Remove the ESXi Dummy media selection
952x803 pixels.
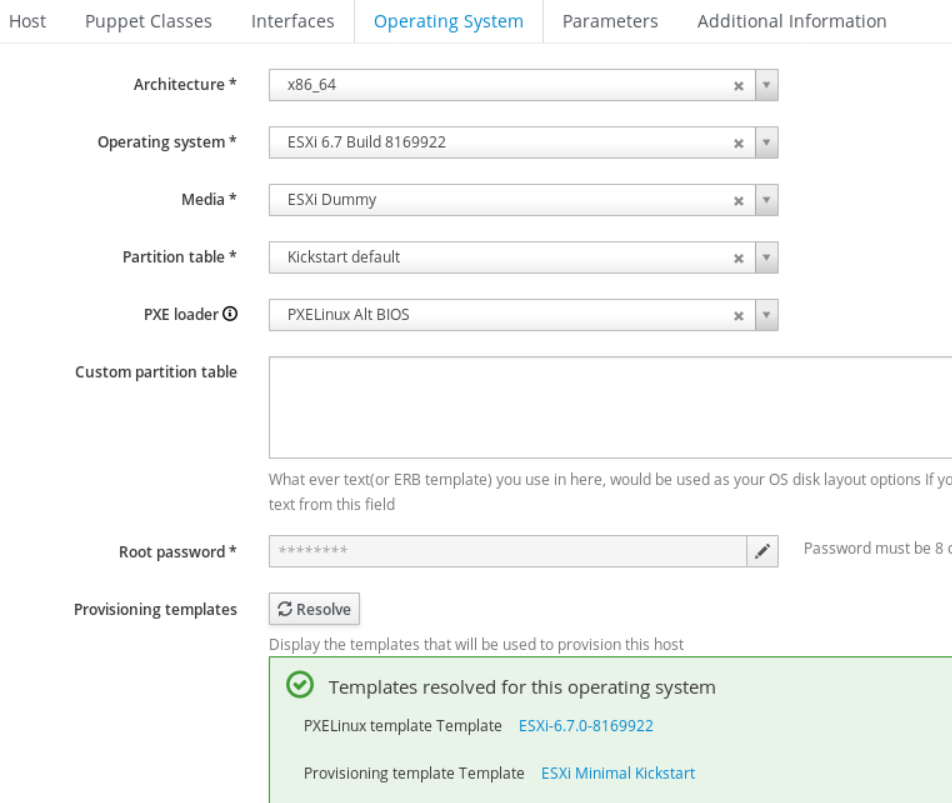[739, 201]
